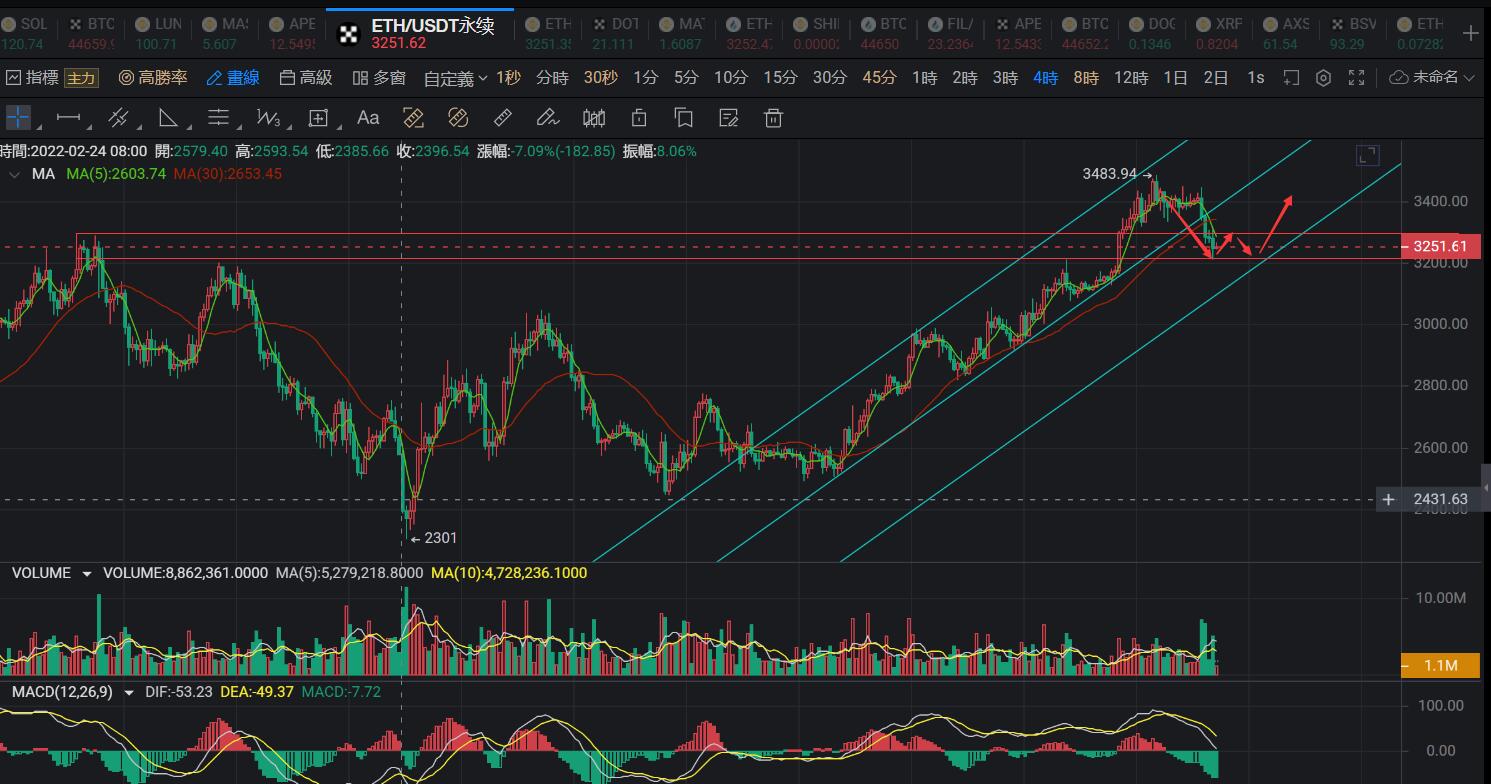Maximize the main chart pane icon
This screenshot has width=1491, height=784.
(1367, 155)
